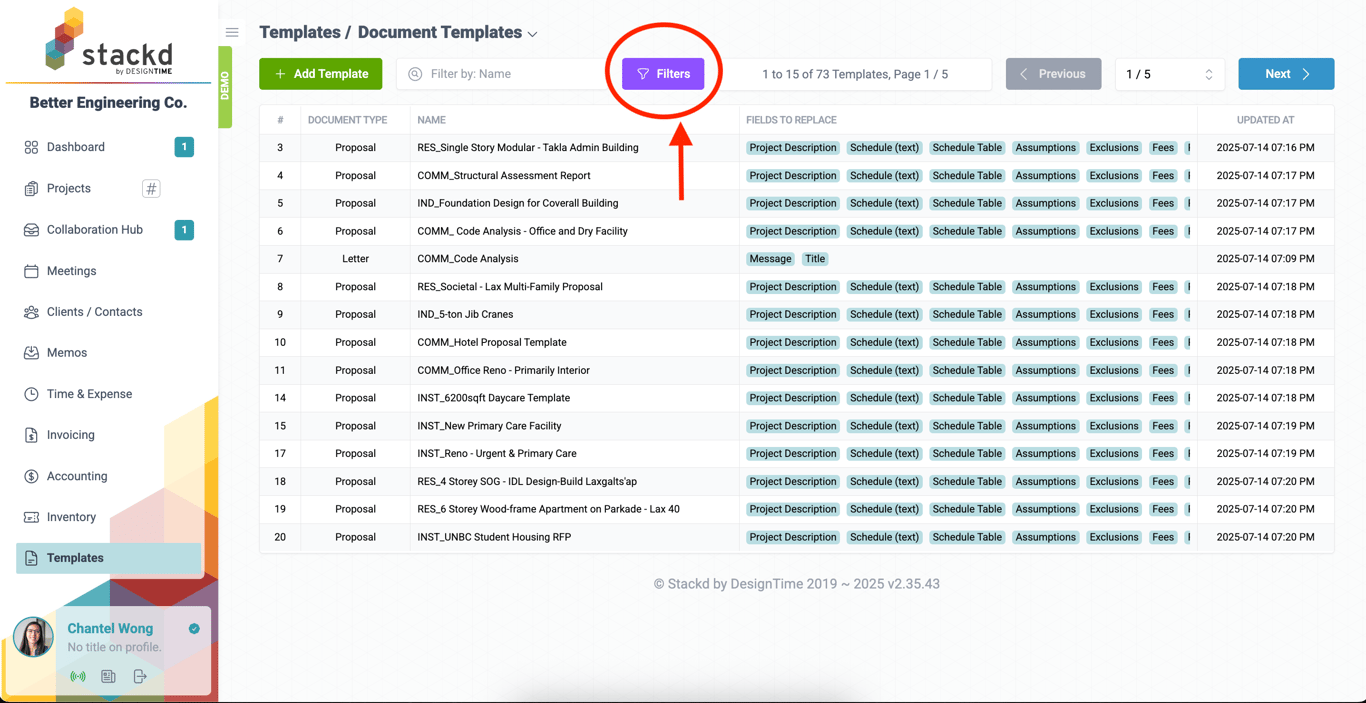This screenshot has height=703, width=1366.
Task: Click Assumptions tag in COMM_Hotel Proposal row
Action: click(x=1045, y=342)
